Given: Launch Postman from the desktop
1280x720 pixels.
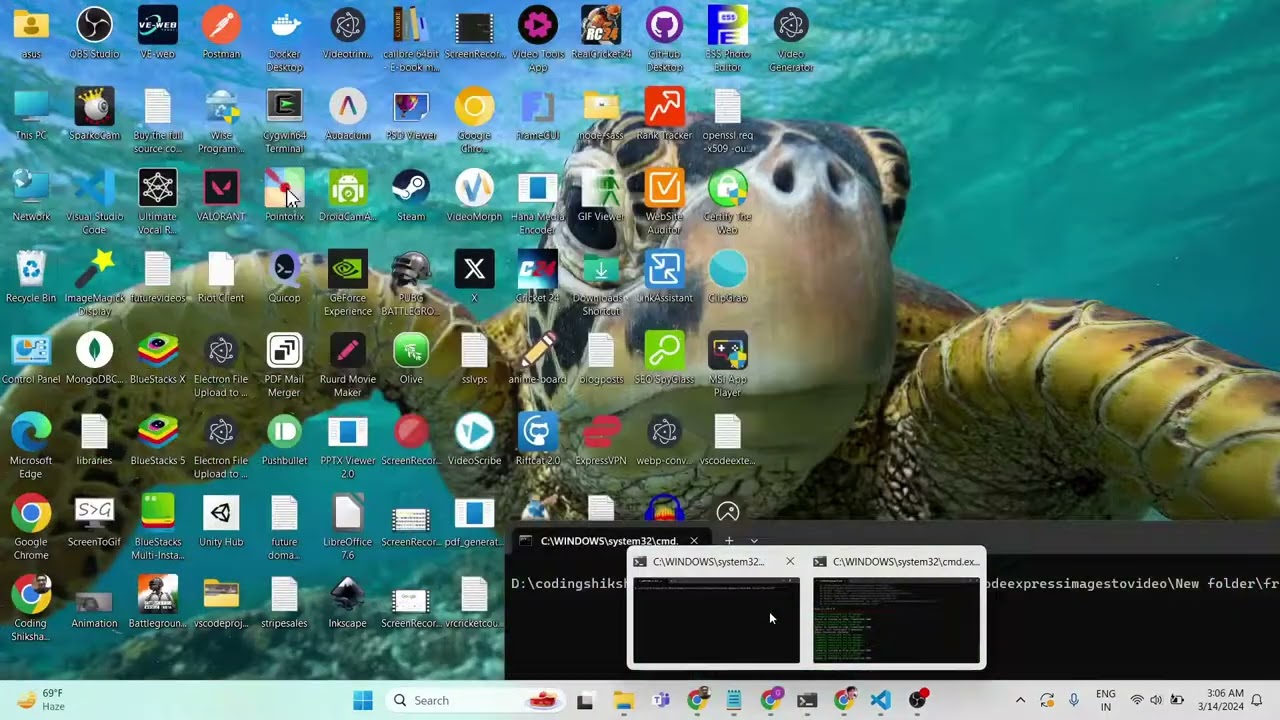Looking at the screenshot, I should (221, 32).
